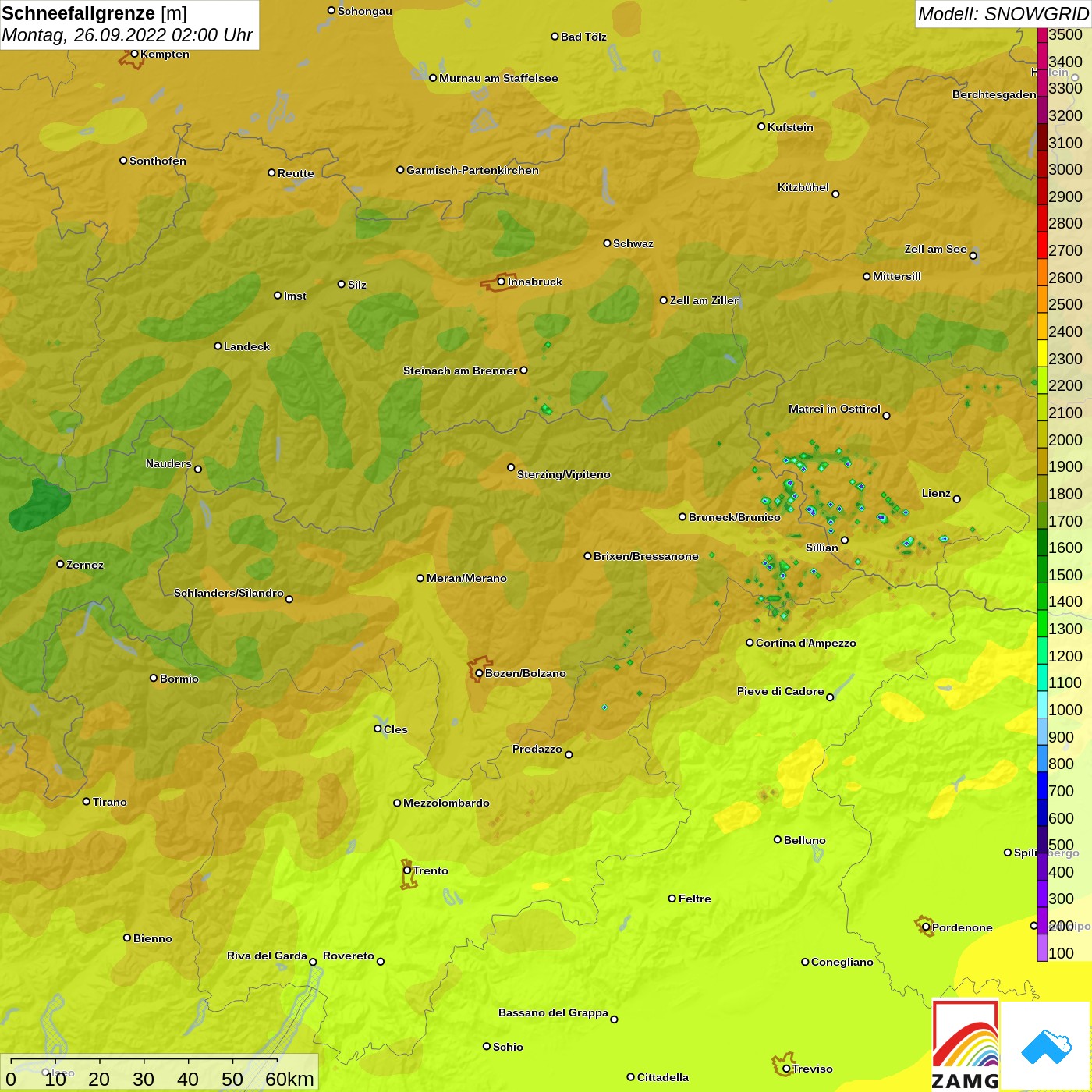Screen dimensions: 1092x1092
Task: Click the Schio label
Action: [x=508, y=1047]
